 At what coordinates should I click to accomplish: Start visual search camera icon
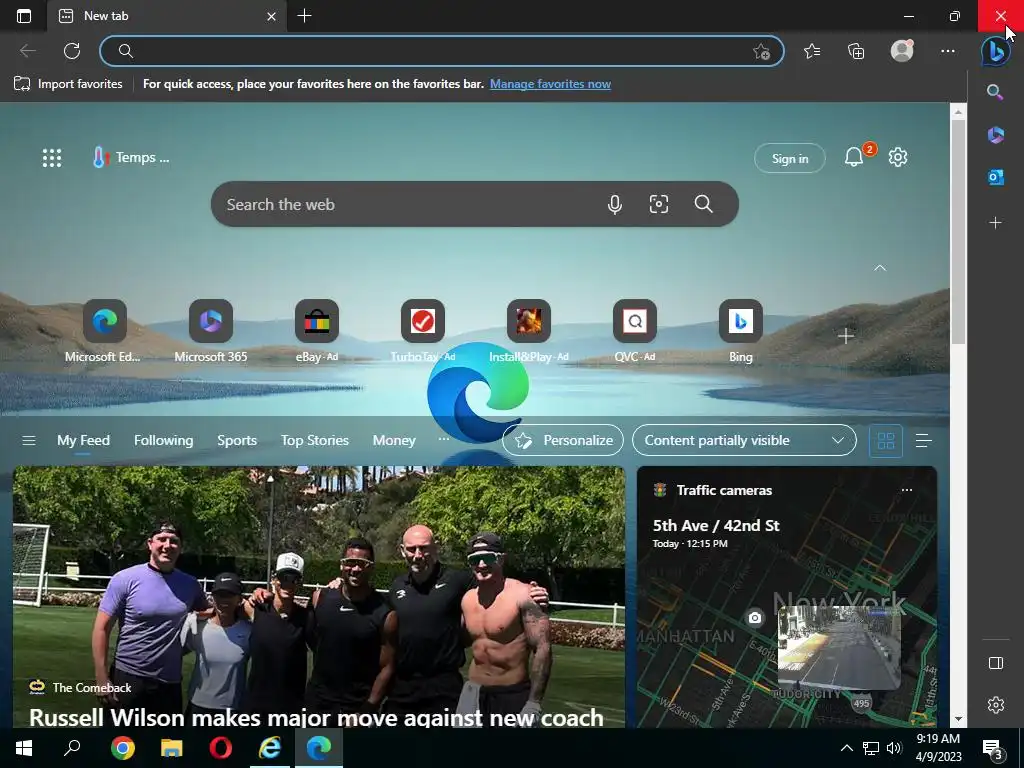coord(658,204)
